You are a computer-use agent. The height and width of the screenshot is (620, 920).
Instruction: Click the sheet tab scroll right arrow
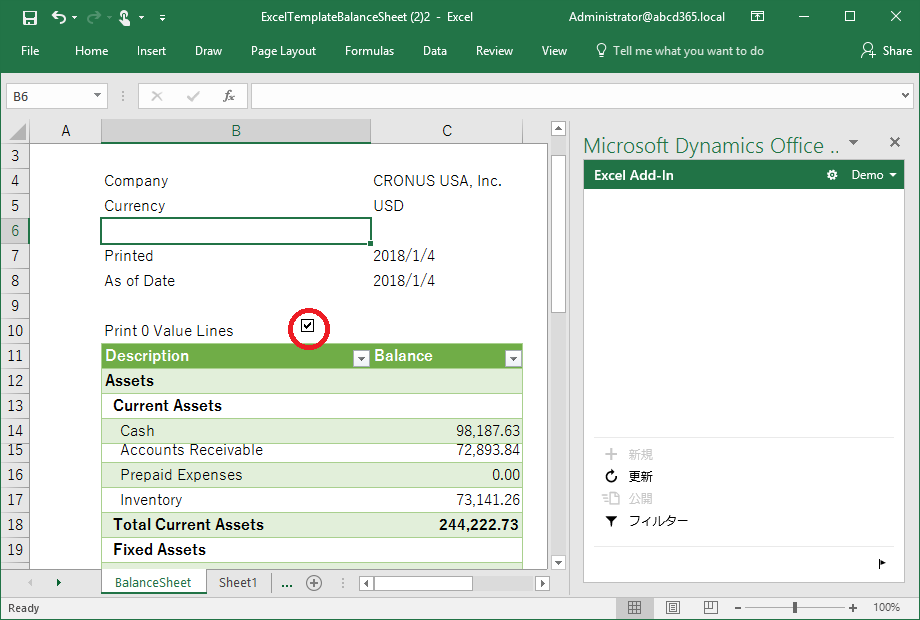pyautogui.click(x=58, y=582)
